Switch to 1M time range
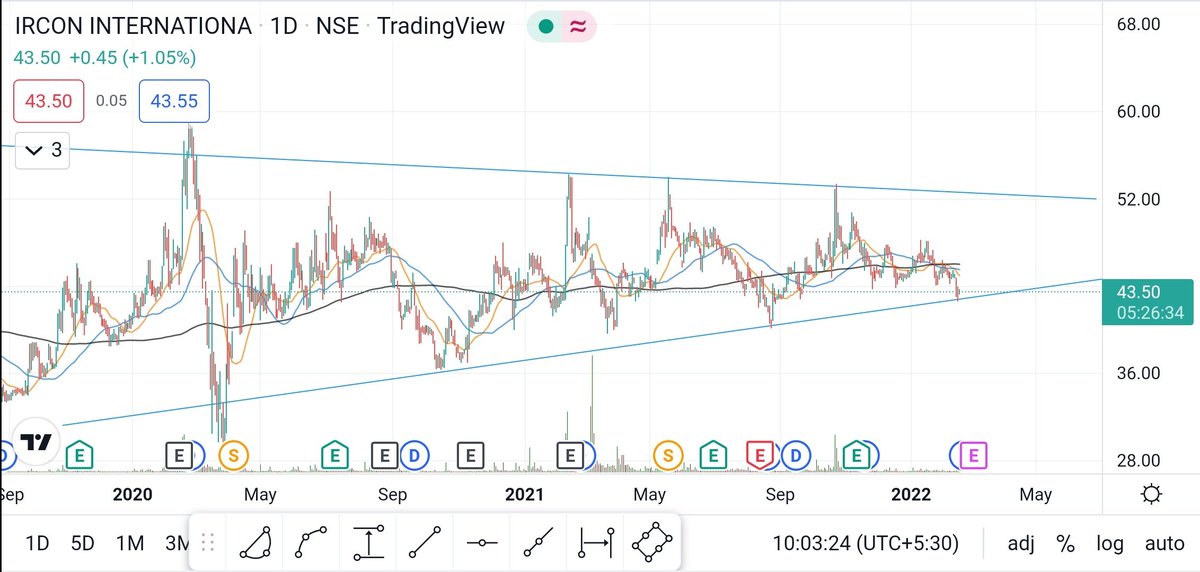The height and width of the screenshot is (572, 1200). (129, 544)
